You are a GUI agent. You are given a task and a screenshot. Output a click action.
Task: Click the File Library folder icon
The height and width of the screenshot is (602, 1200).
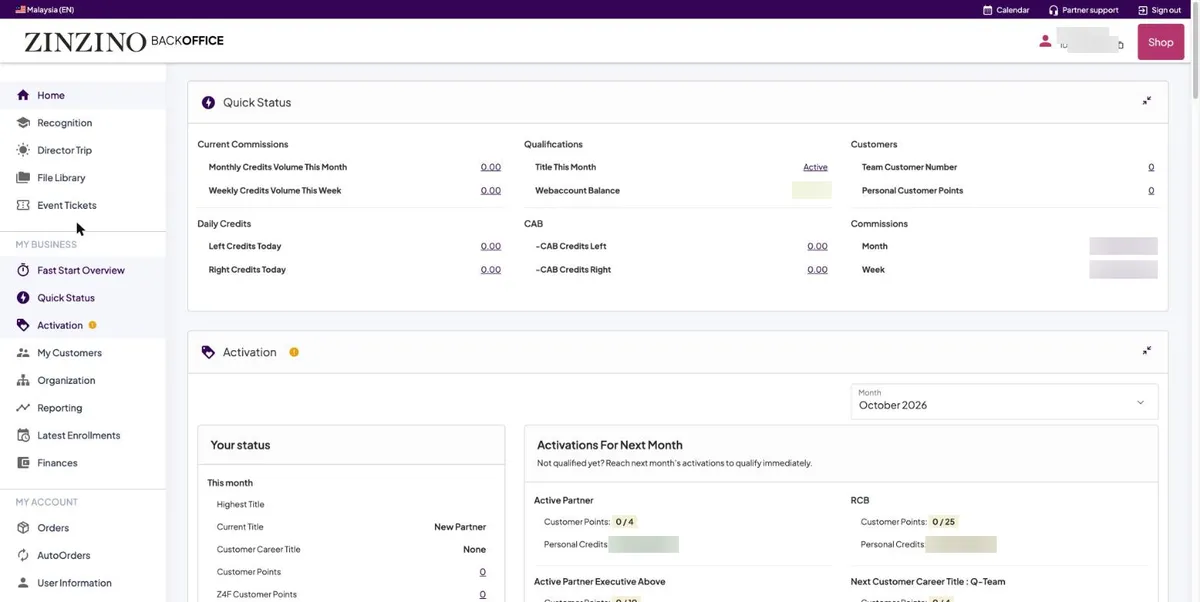pyautogui.click(x=23, y=178)
